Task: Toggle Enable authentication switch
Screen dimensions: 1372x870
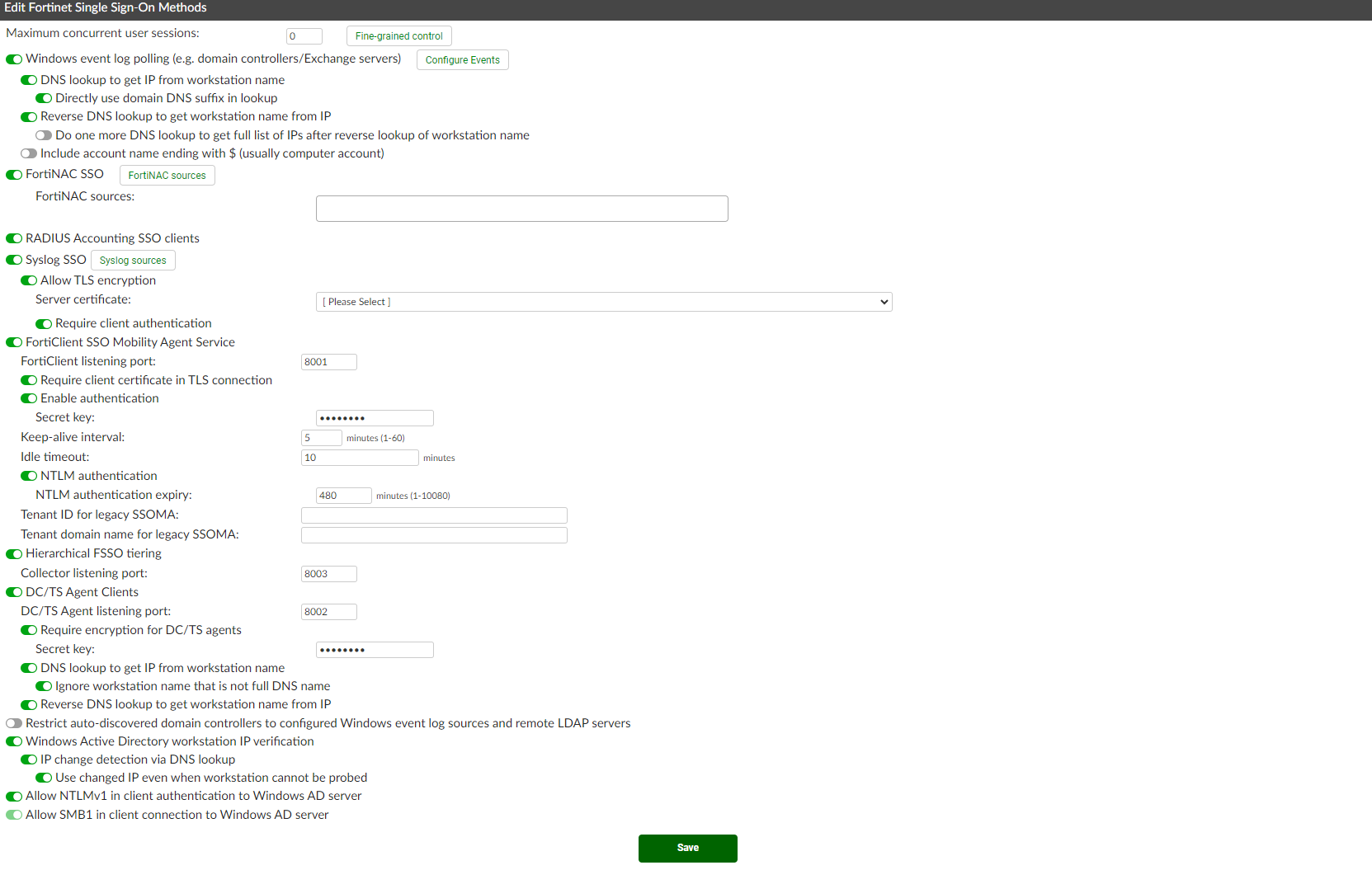Action: click(x=29, y=399)
